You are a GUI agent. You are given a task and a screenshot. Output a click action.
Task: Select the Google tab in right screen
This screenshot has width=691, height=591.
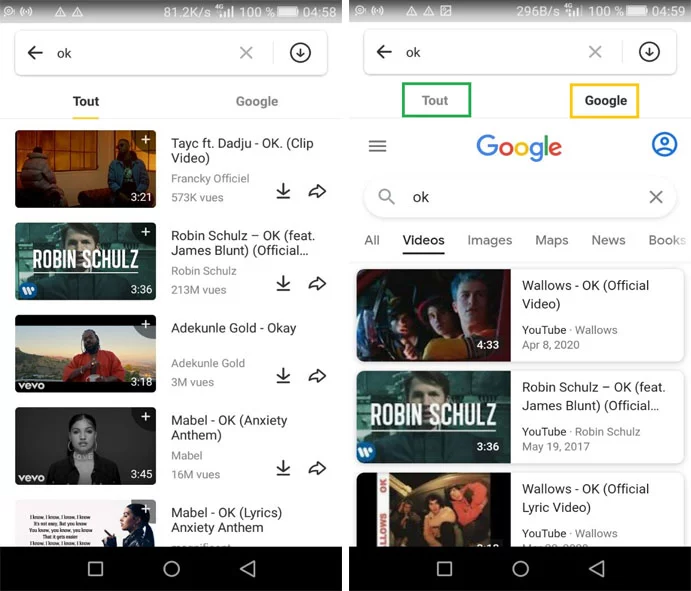605,101
